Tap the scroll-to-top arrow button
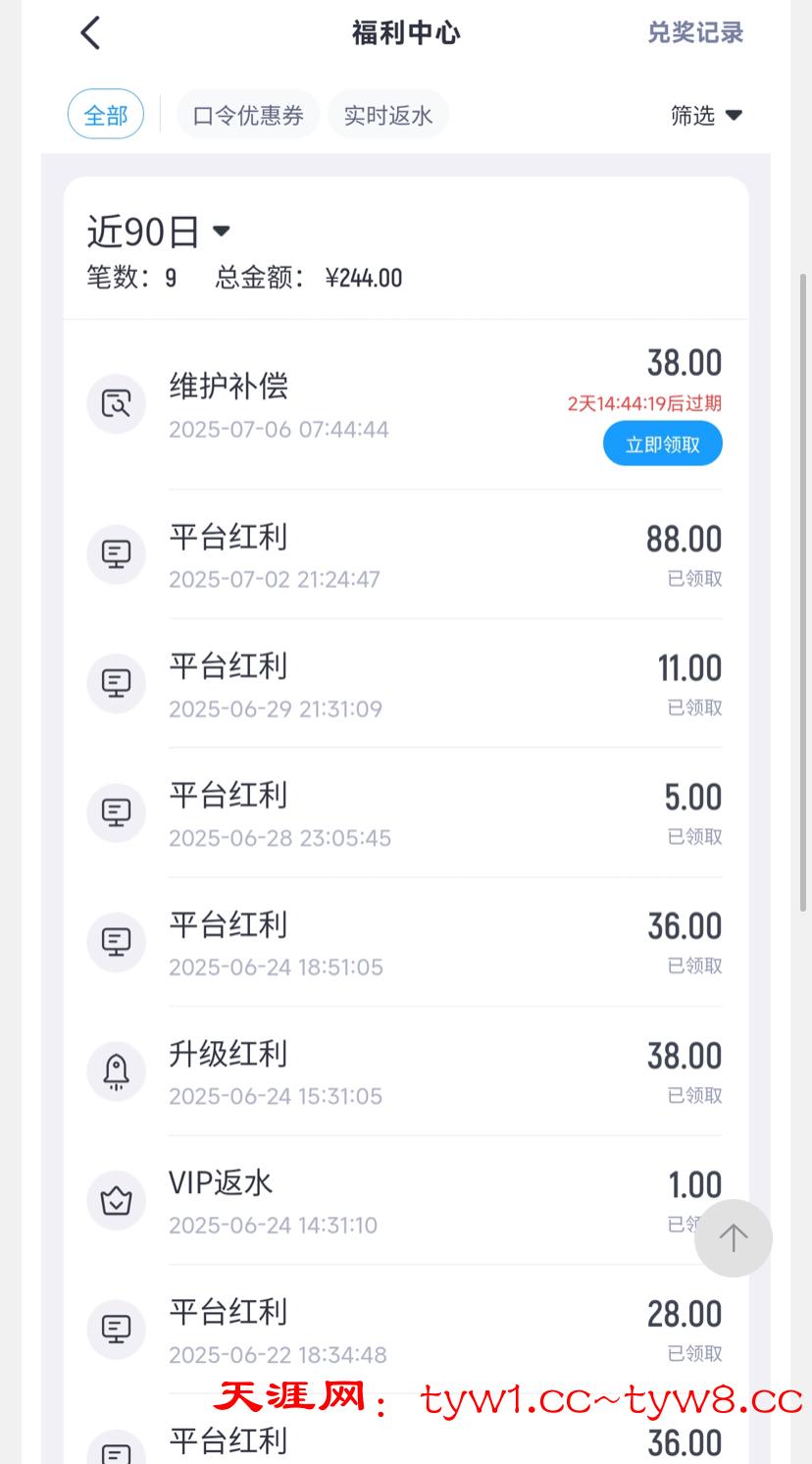Image resolution: width=812 pixels, height=1464 pixels. tap(733, 1238)
